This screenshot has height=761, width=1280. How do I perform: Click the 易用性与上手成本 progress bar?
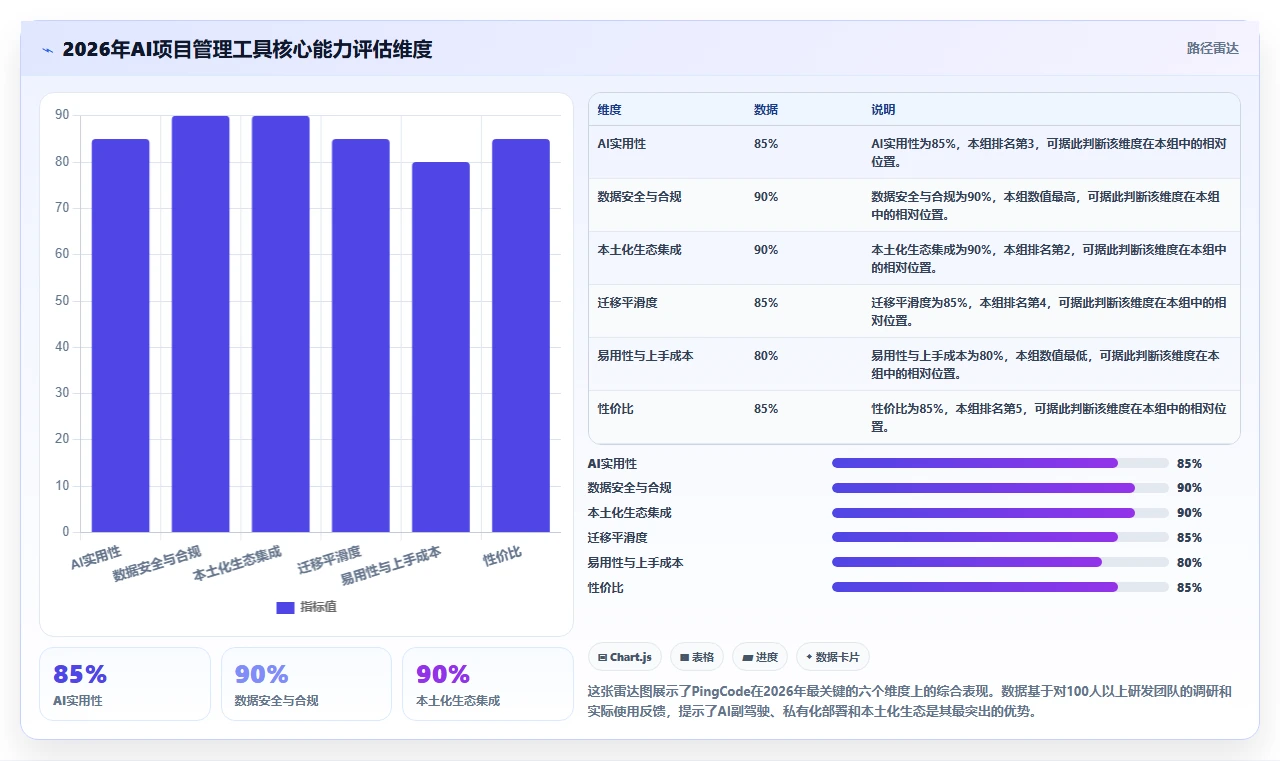click(x=1000, y=563)
